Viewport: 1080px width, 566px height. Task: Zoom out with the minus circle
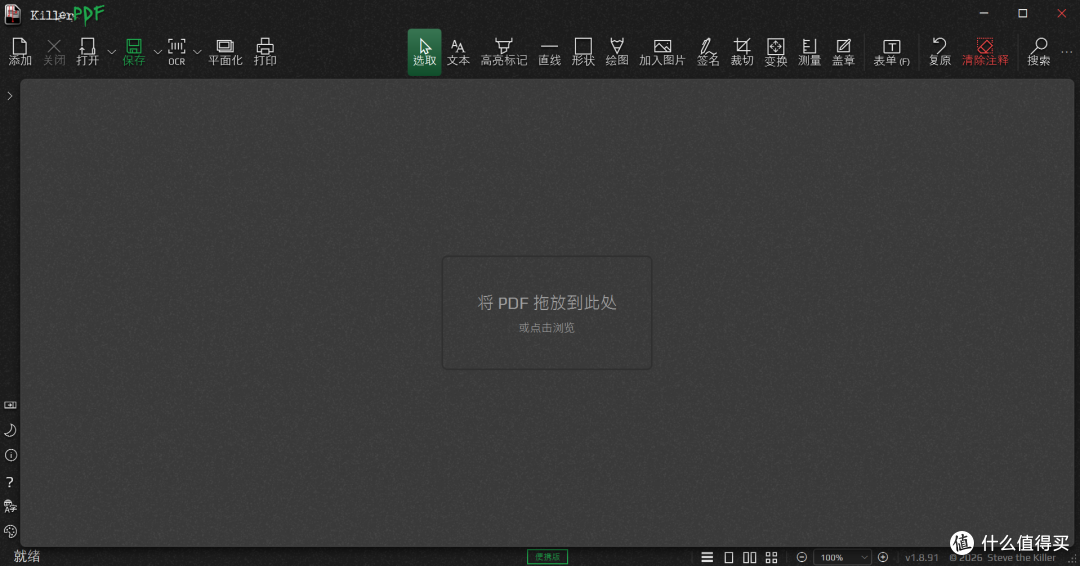(802, 557)
